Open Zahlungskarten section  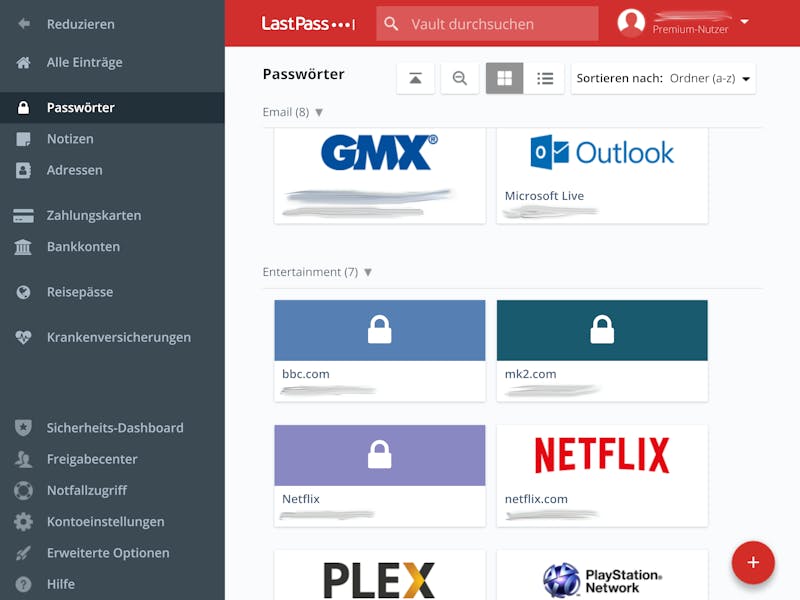click(x=94, y=215)
